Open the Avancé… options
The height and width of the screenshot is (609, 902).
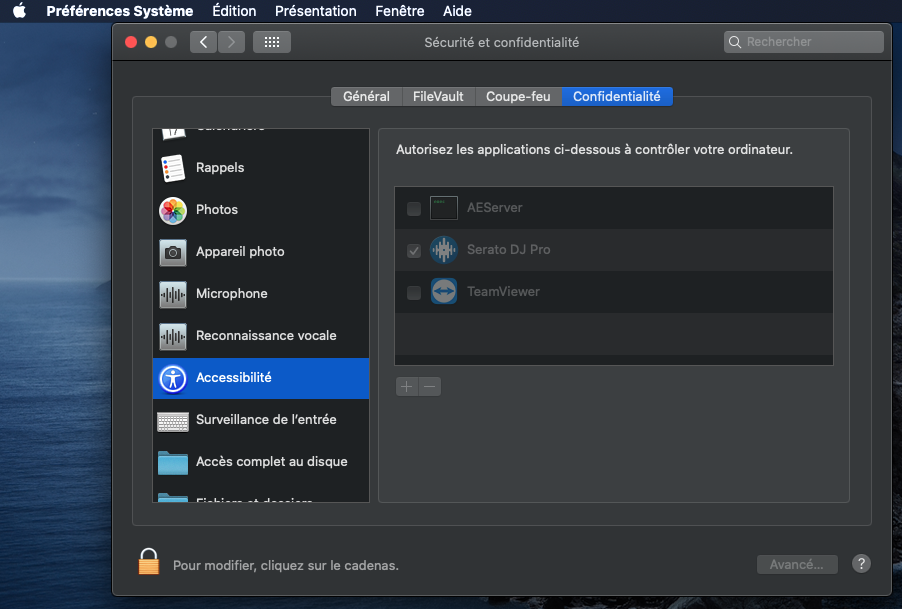click(x=797, y=565)
